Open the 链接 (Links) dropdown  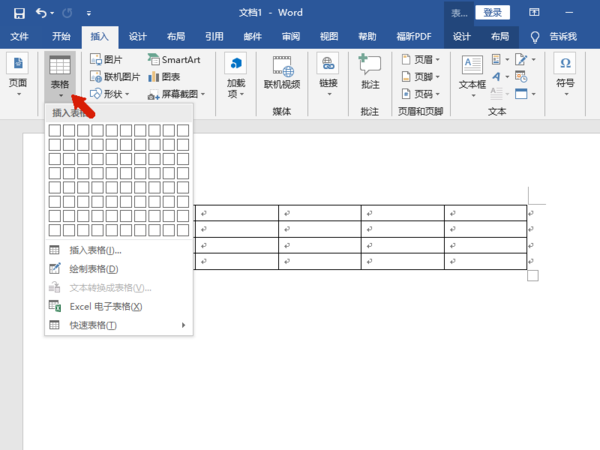click(328, 75)
